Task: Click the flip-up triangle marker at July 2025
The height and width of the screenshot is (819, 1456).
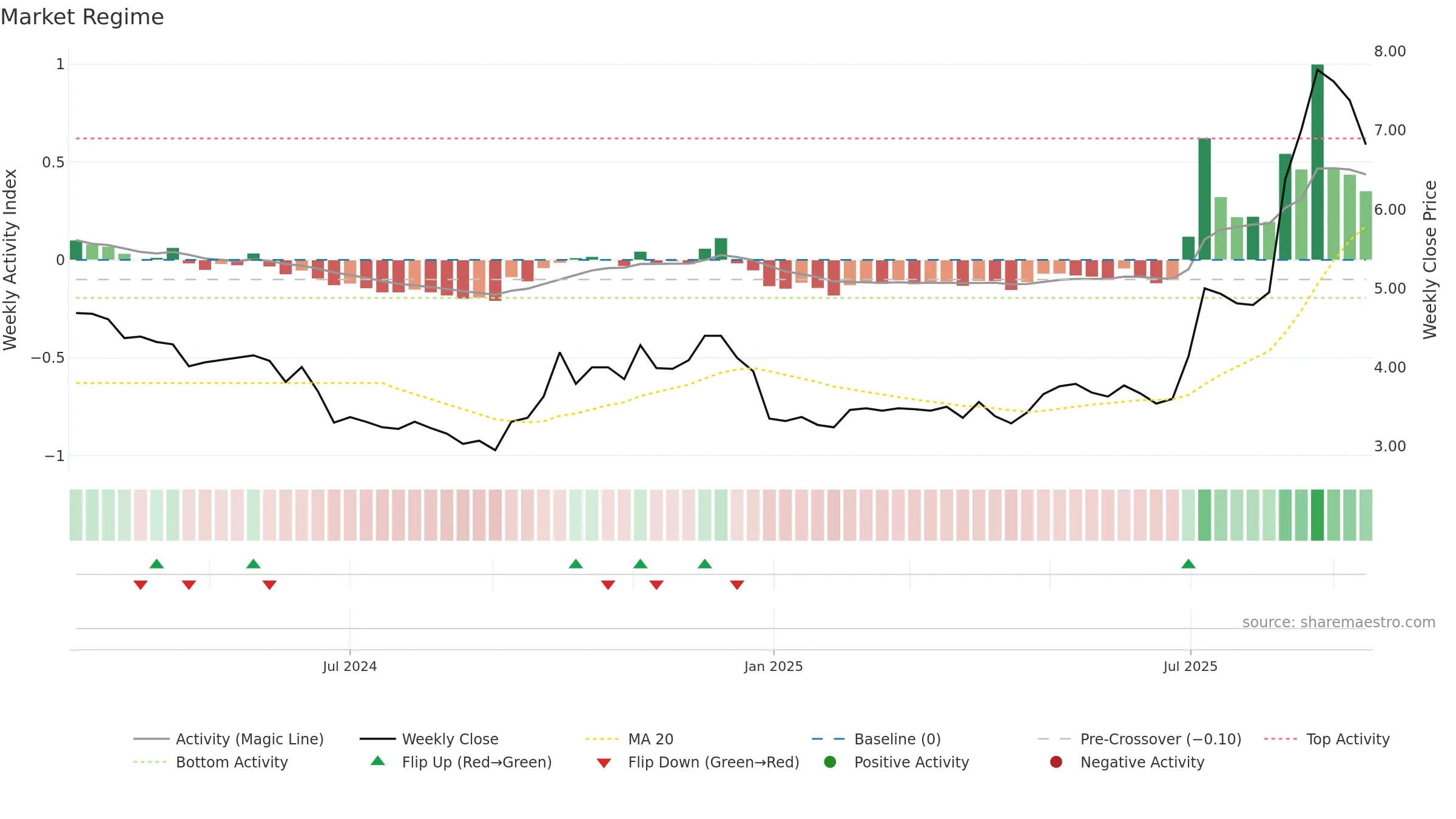Action: coord(1188,564)
